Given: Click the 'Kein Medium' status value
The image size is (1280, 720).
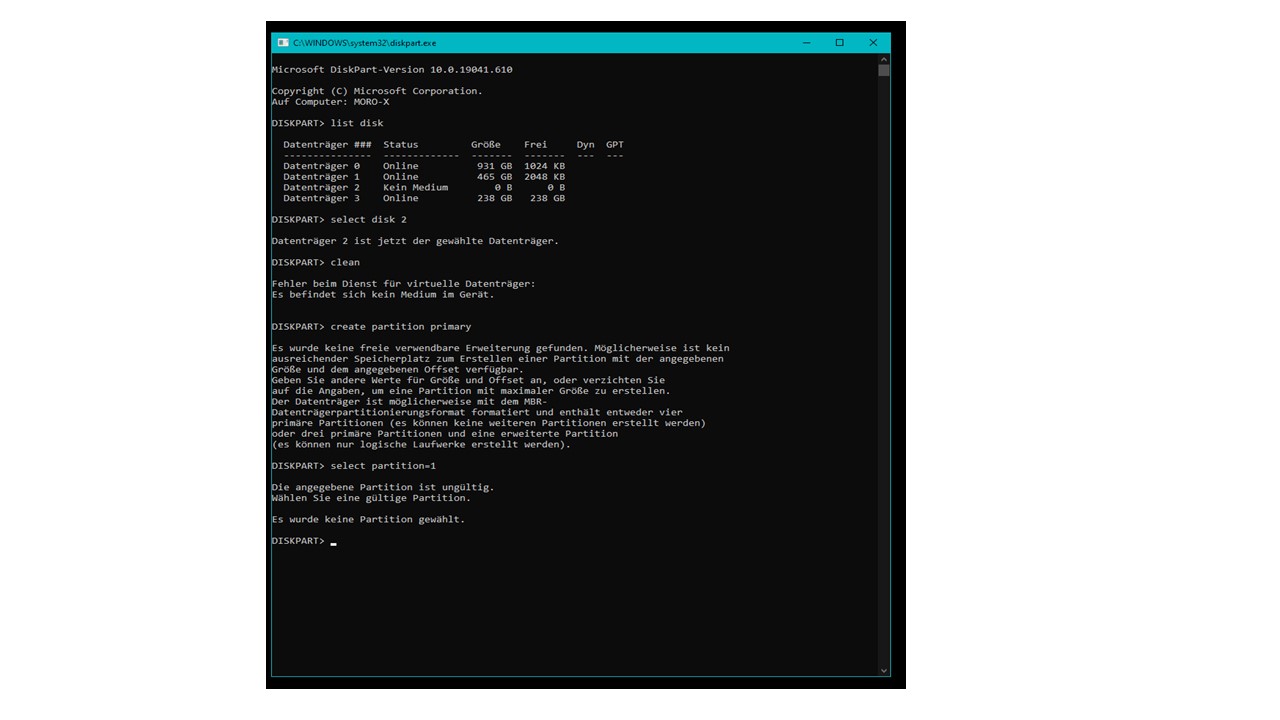Looking at the screenshot, I should point(416,187).
